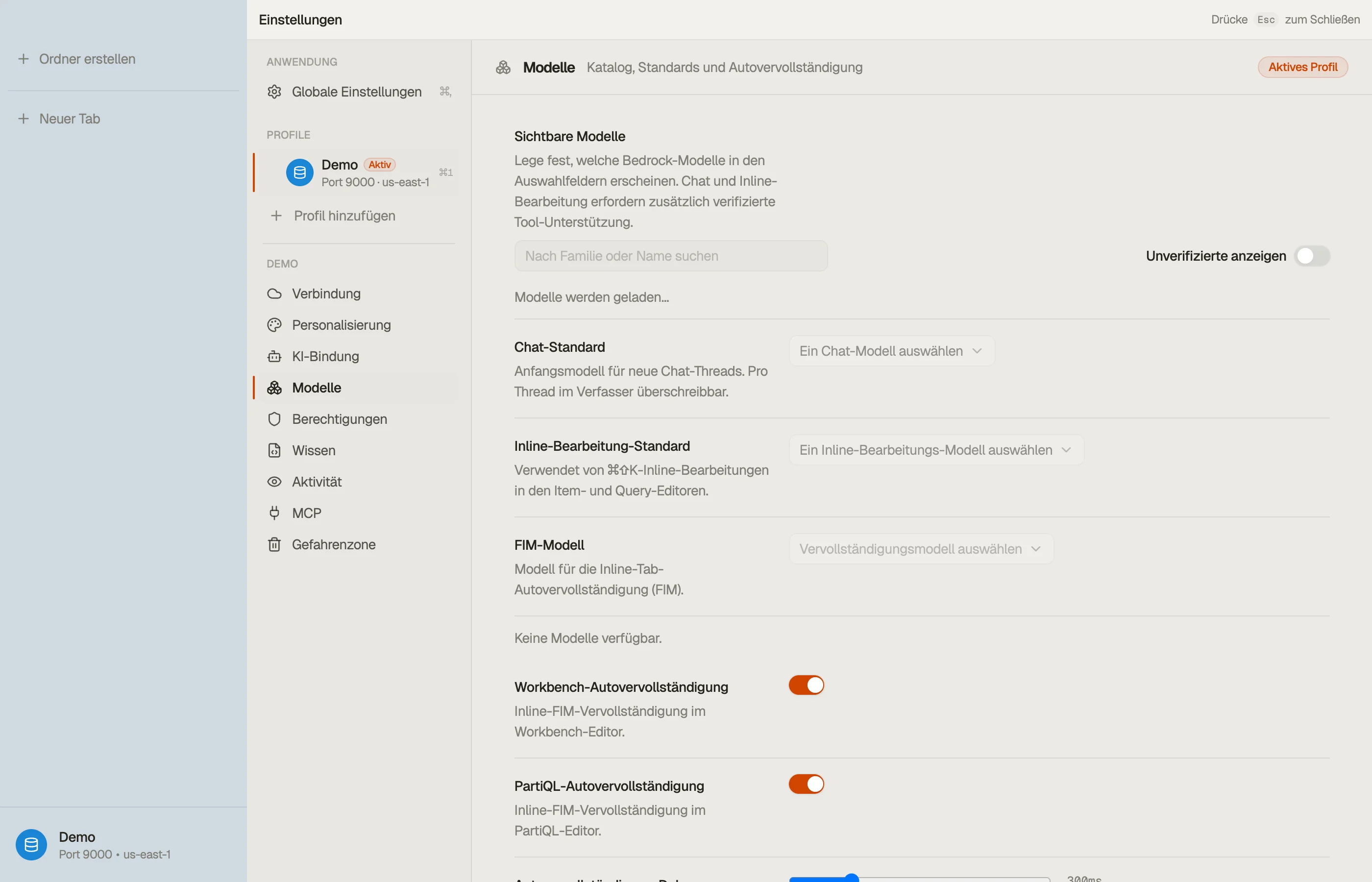This screenshot has width=1372, height=882.
Task: Select the Demo profile labeled Aktiv
Action: (359, 172)
